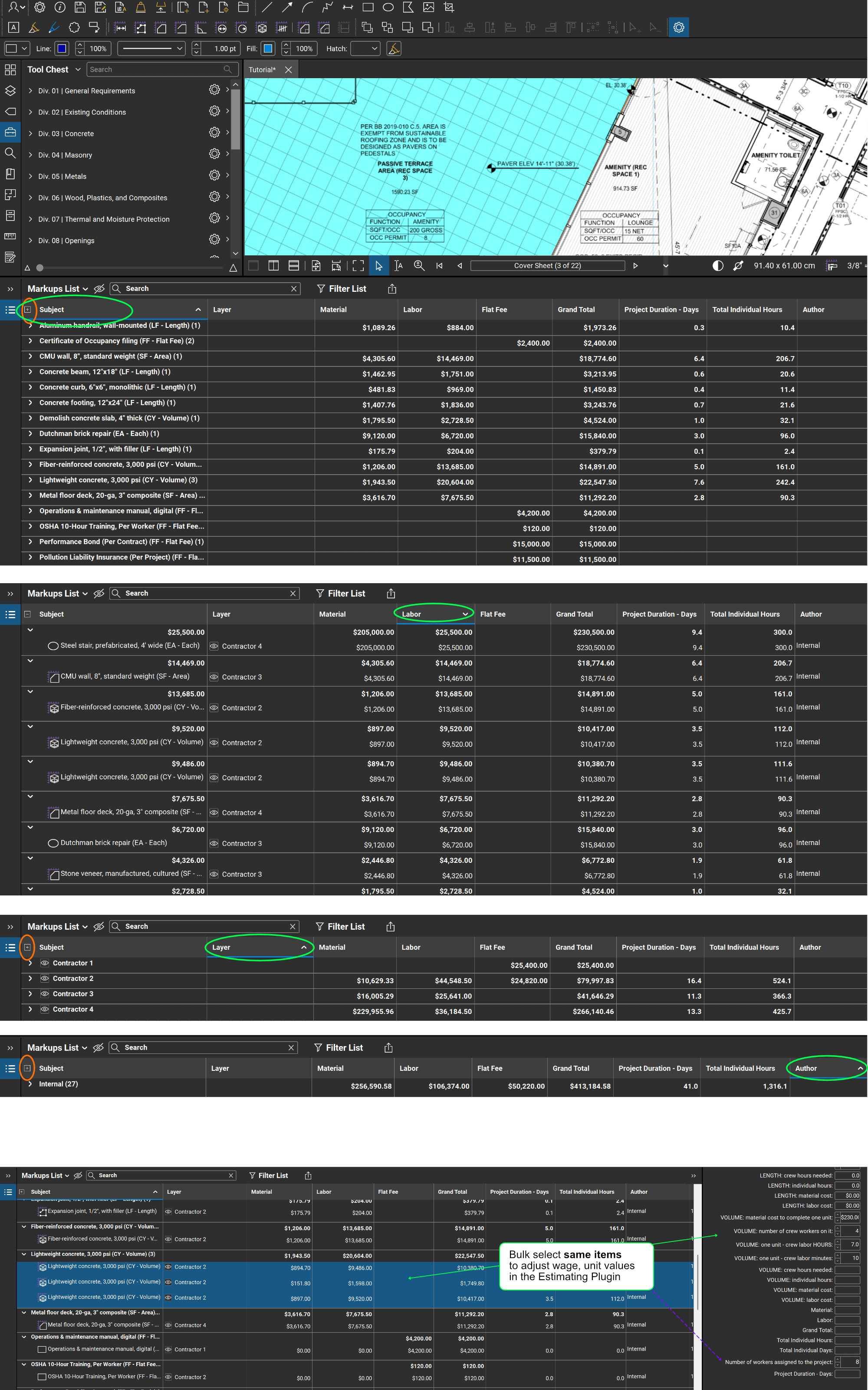Choose the Volume measurement tool
868x1390 pixels.
click(262, 27)
